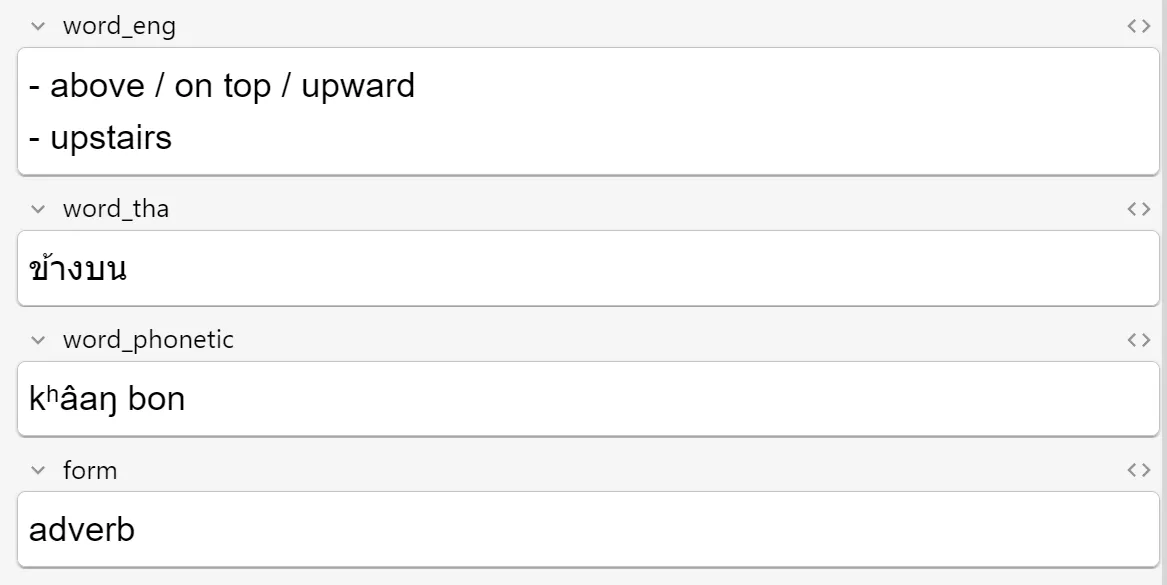This screenshot has height=585, width=1167.
Task: Show the HTML editor for form field
Action: click(1138, 470)
